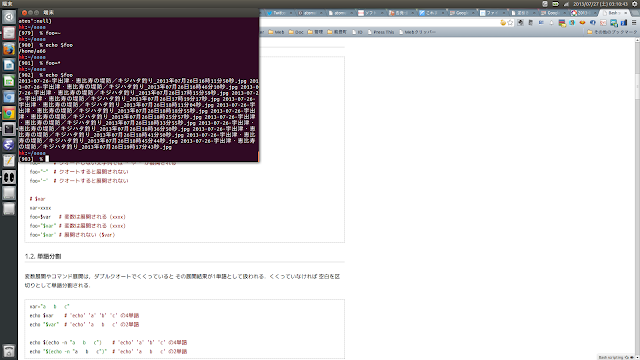Open the text editor notepad dock icon
Viewport: 640px width, 360px height.
[9, 161]
